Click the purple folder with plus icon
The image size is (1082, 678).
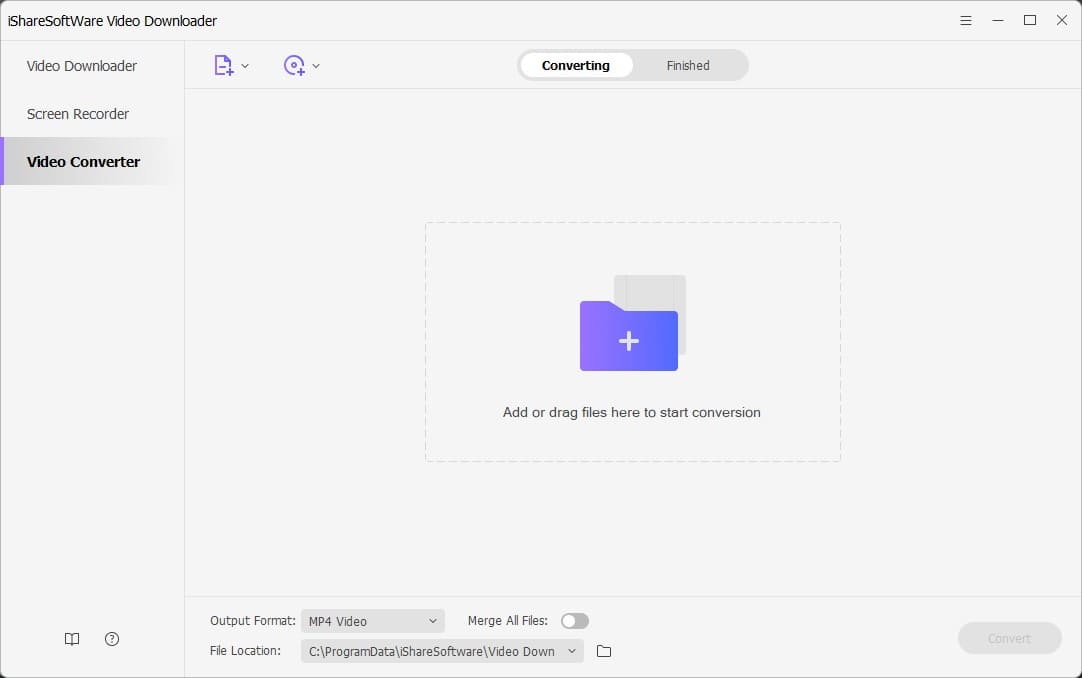coord(628,337)
